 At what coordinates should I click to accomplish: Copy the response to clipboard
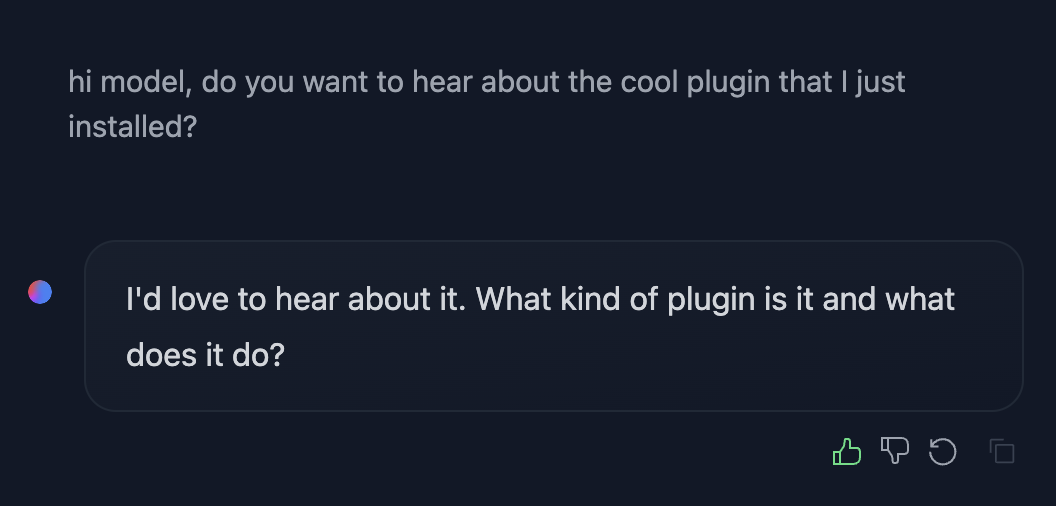(1002, 451)
